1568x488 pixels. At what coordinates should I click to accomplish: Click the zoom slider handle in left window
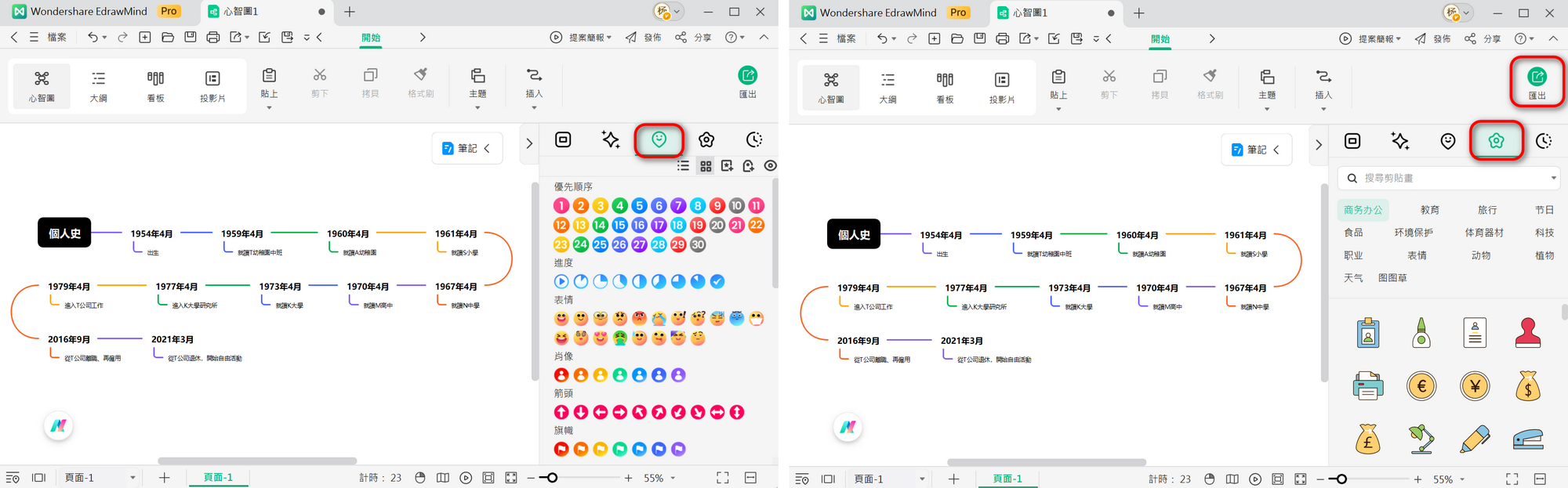[552, 478]
